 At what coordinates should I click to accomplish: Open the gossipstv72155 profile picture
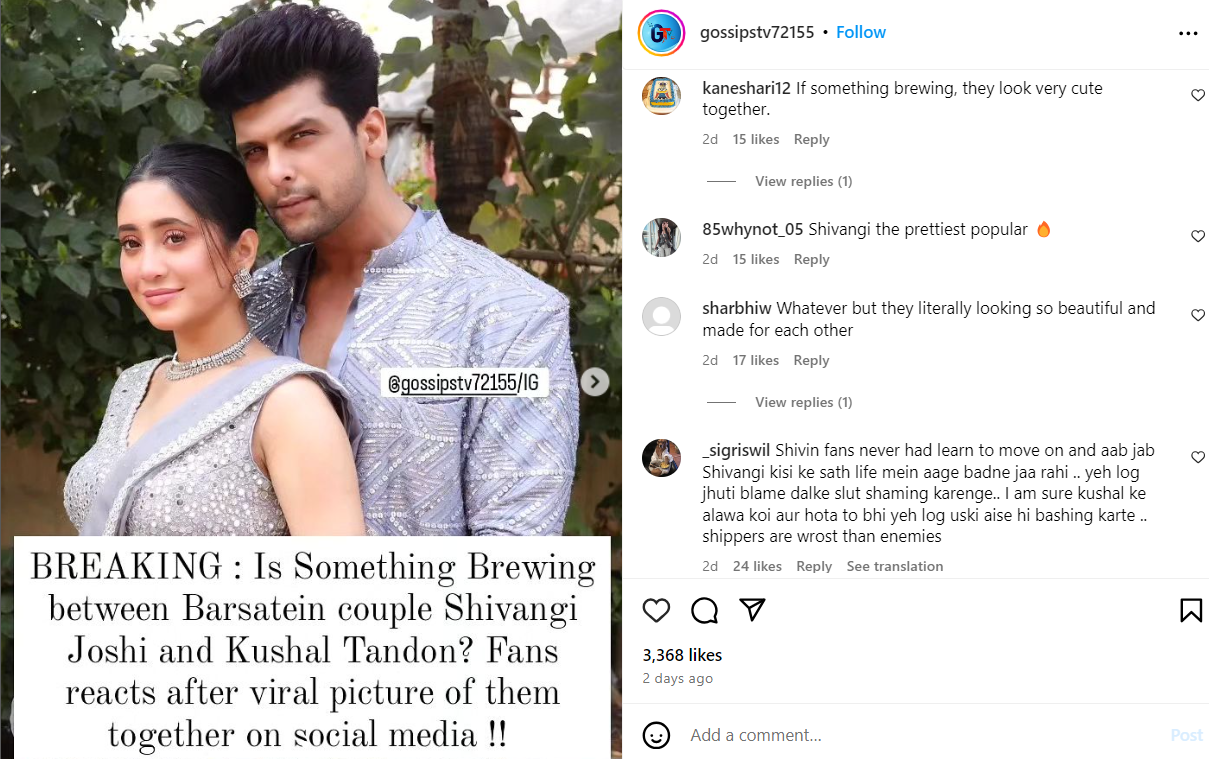[x=661, y=33]
